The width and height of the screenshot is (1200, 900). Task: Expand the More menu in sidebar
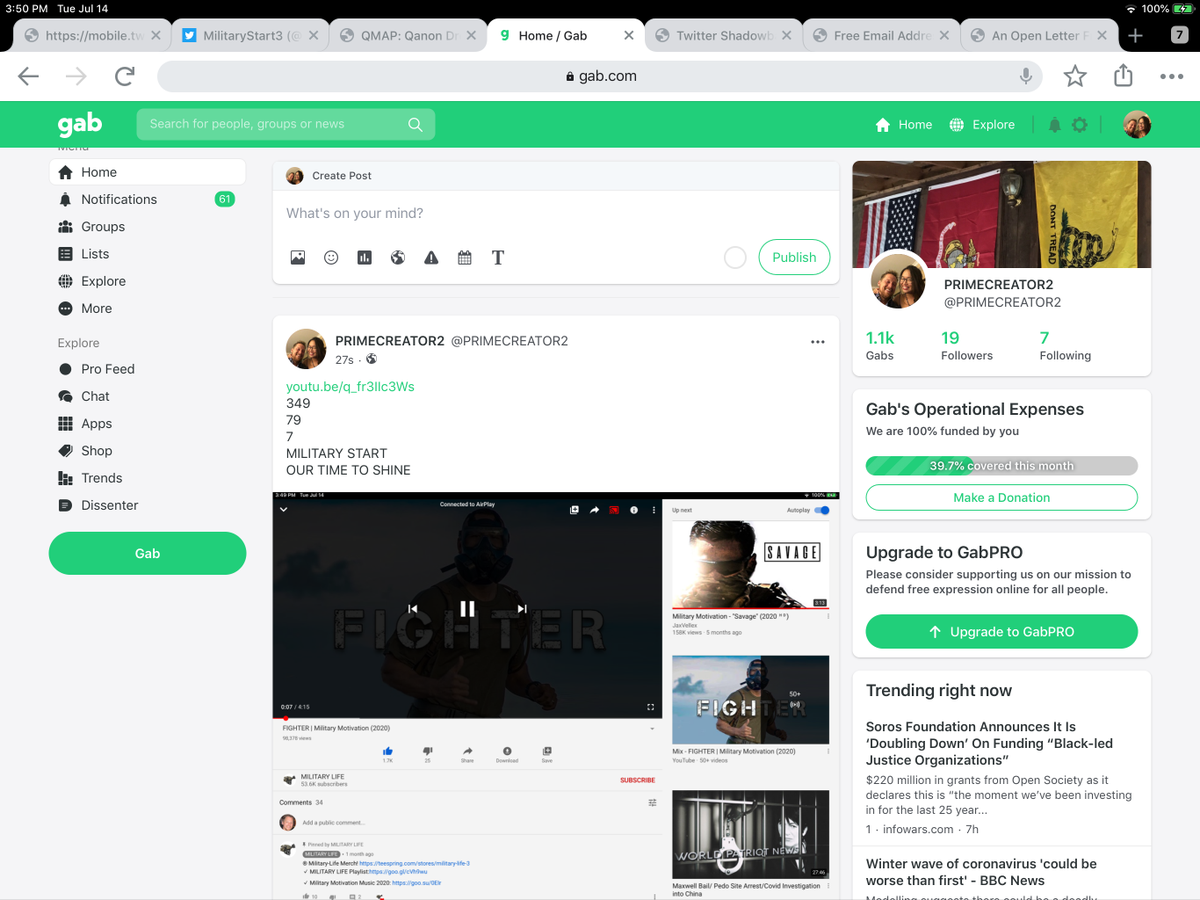click(147, 308)
